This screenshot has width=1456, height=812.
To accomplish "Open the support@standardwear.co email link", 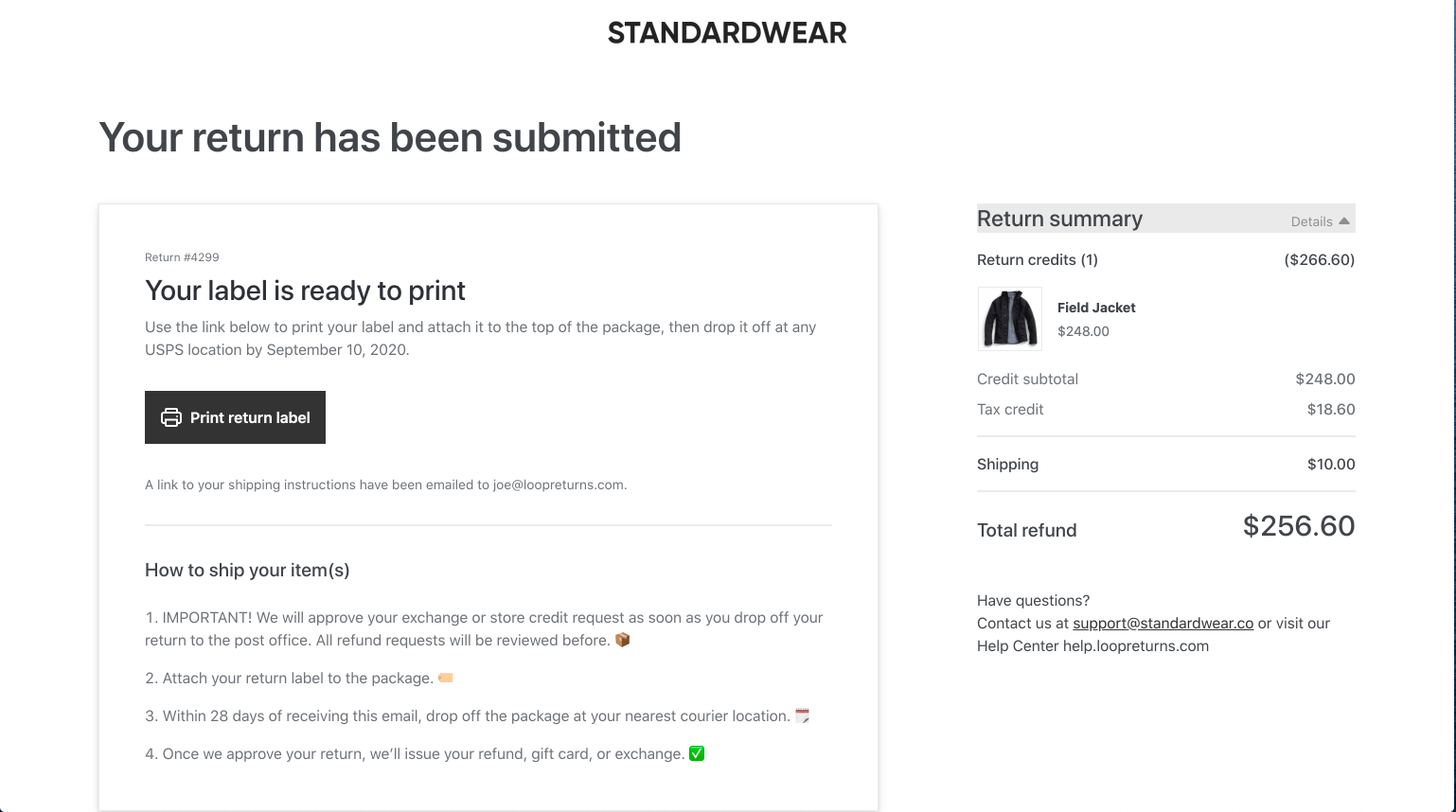I will pyautogui.click(x=1163, y=623).
